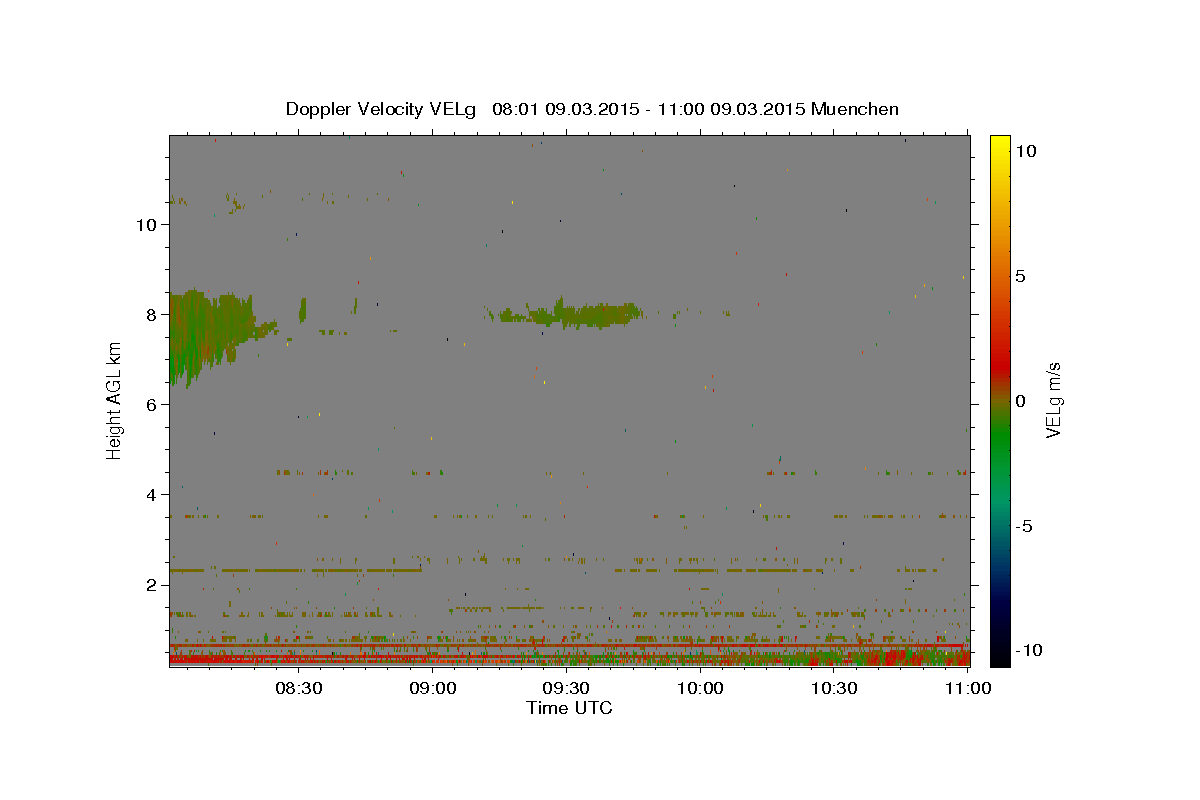Click the height axis label 4

[154, 495]
